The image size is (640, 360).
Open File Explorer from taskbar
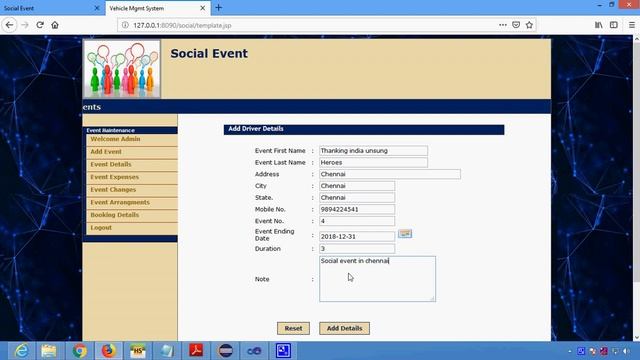(49, 351)
